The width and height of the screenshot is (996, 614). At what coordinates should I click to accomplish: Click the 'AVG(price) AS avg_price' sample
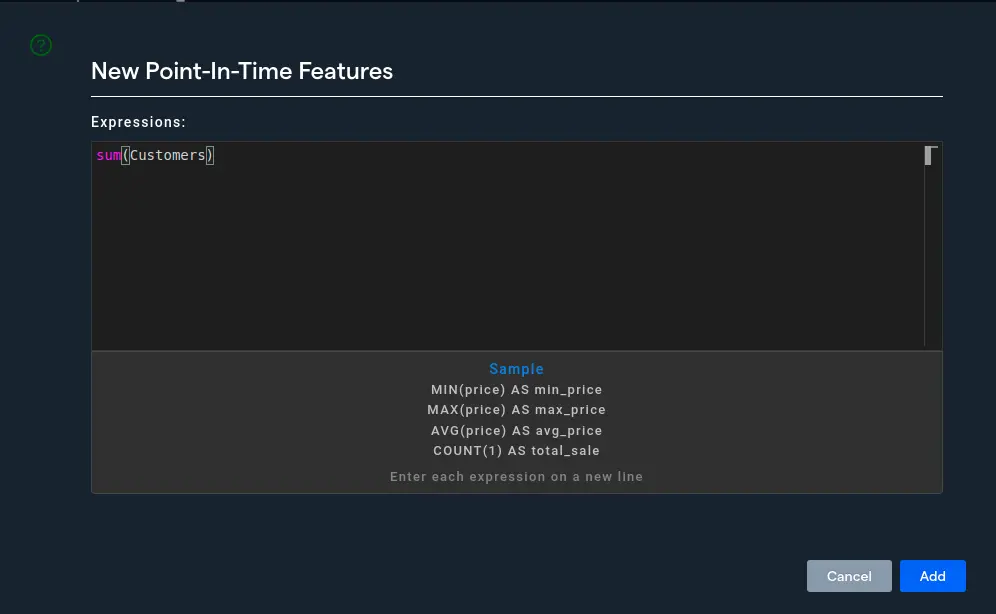[x=516, y=431]
